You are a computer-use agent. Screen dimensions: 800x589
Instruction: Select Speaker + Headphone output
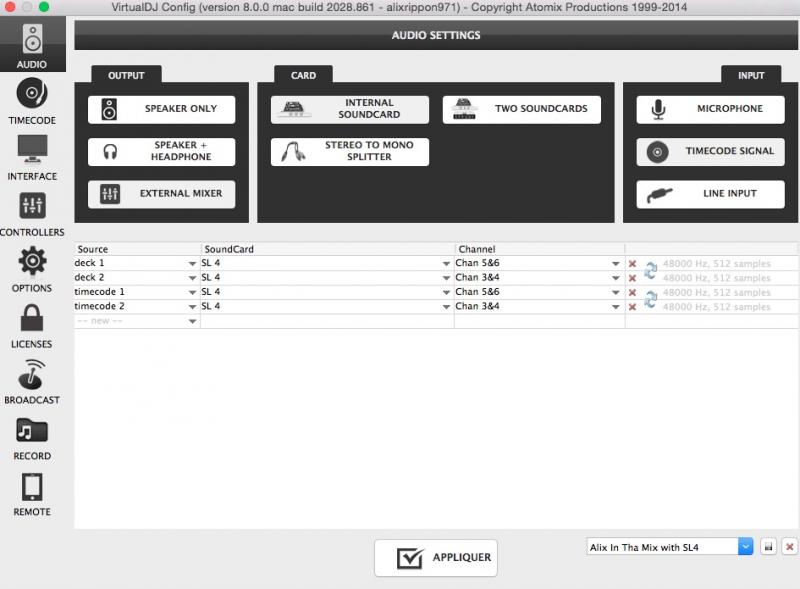point(161,152)
